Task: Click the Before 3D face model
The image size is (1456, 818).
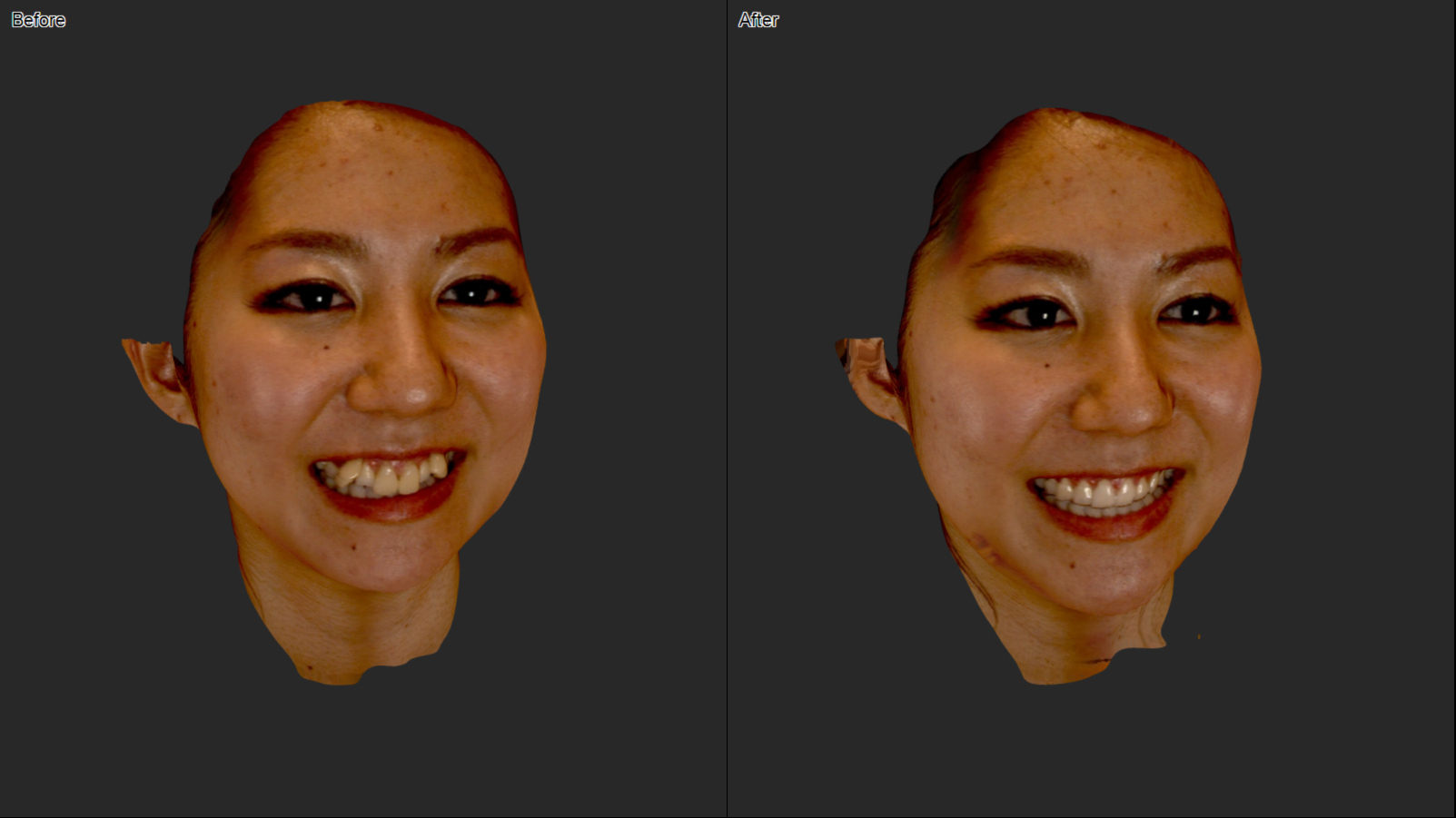Action: pyautogui.click(x=334, y=392)
